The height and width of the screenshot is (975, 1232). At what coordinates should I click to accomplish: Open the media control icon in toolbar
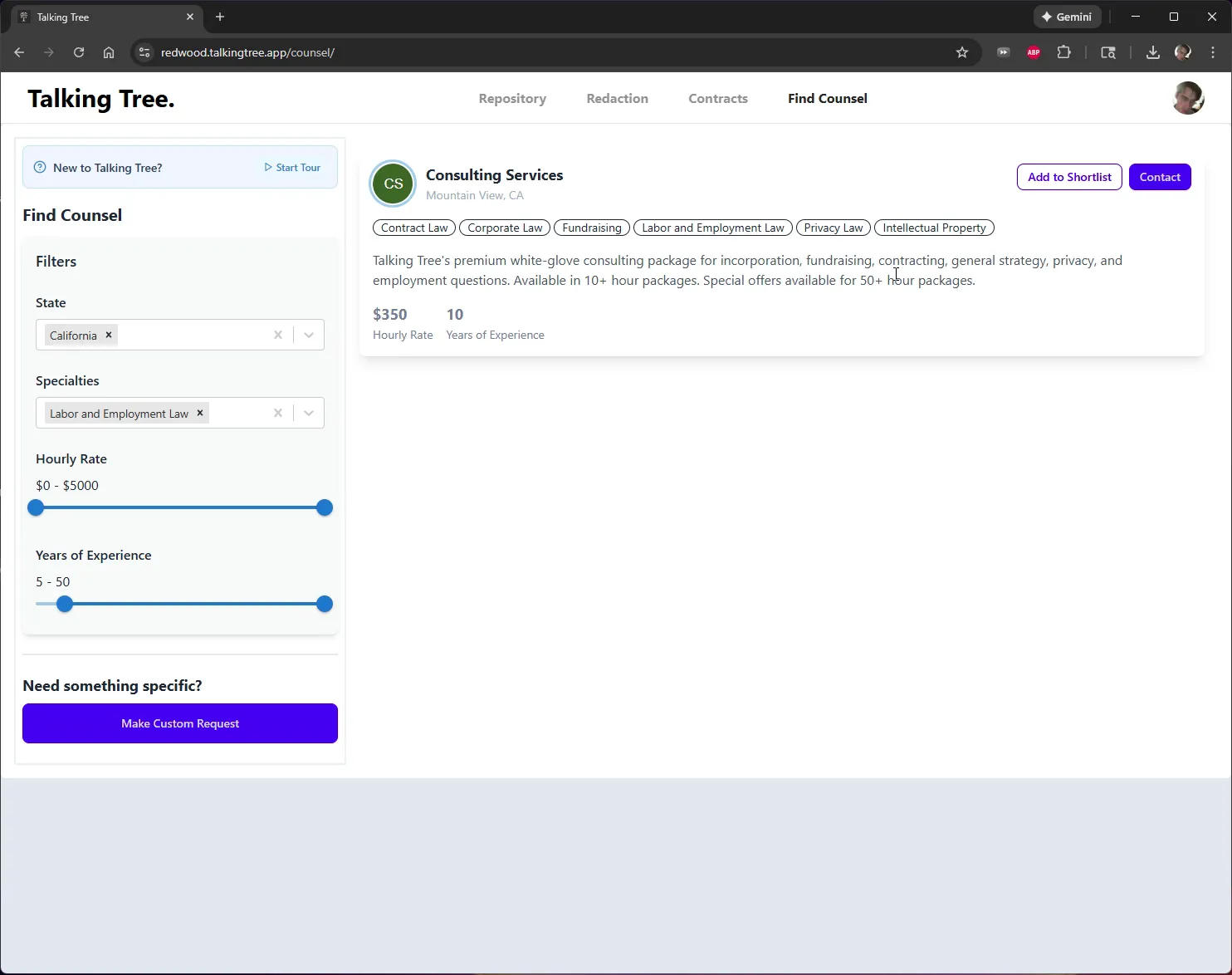pos(1004,52)
